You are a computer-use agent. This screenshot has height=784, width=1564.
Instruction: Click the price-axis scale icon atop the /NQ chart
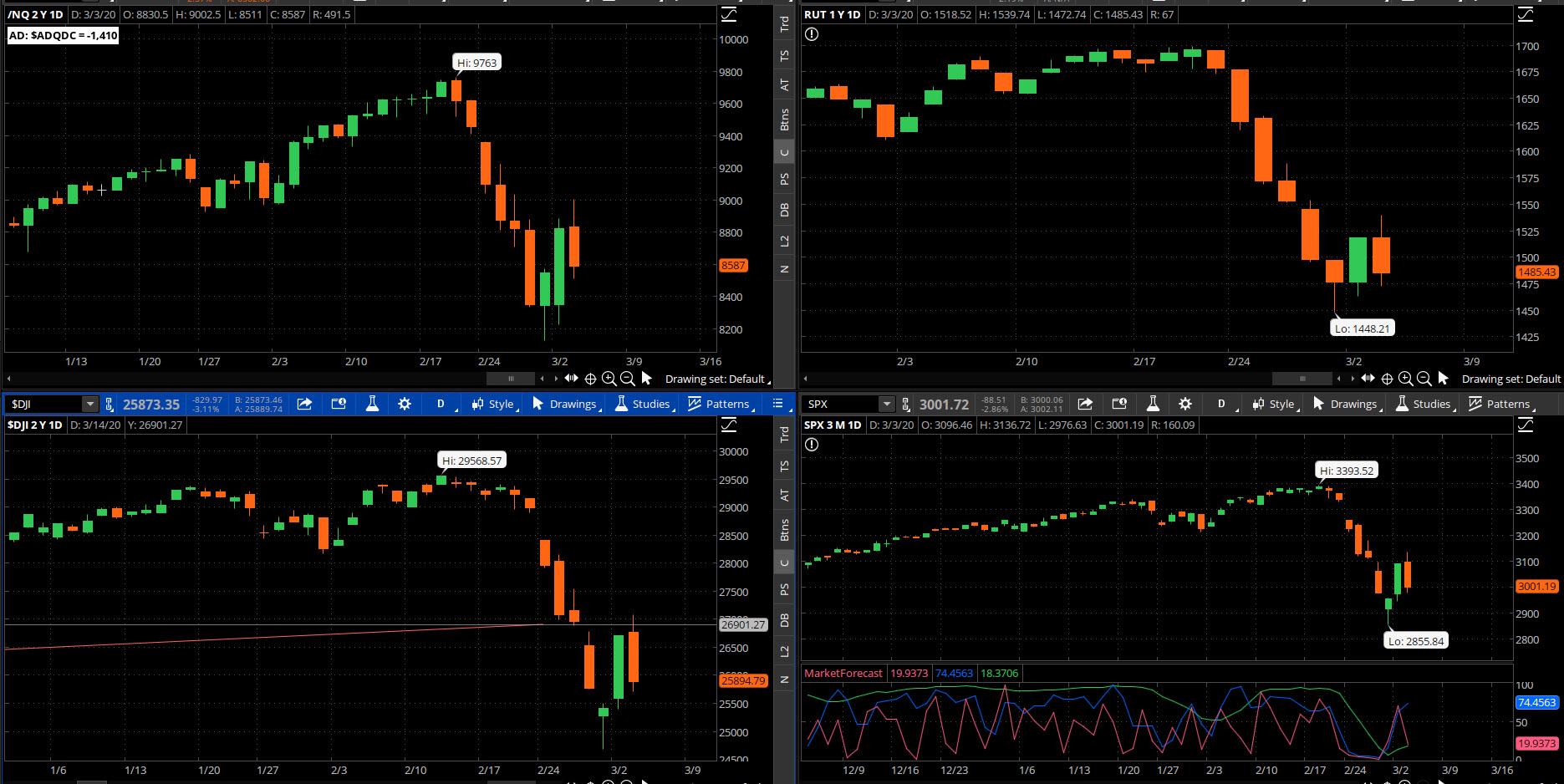tap(729, 14)
